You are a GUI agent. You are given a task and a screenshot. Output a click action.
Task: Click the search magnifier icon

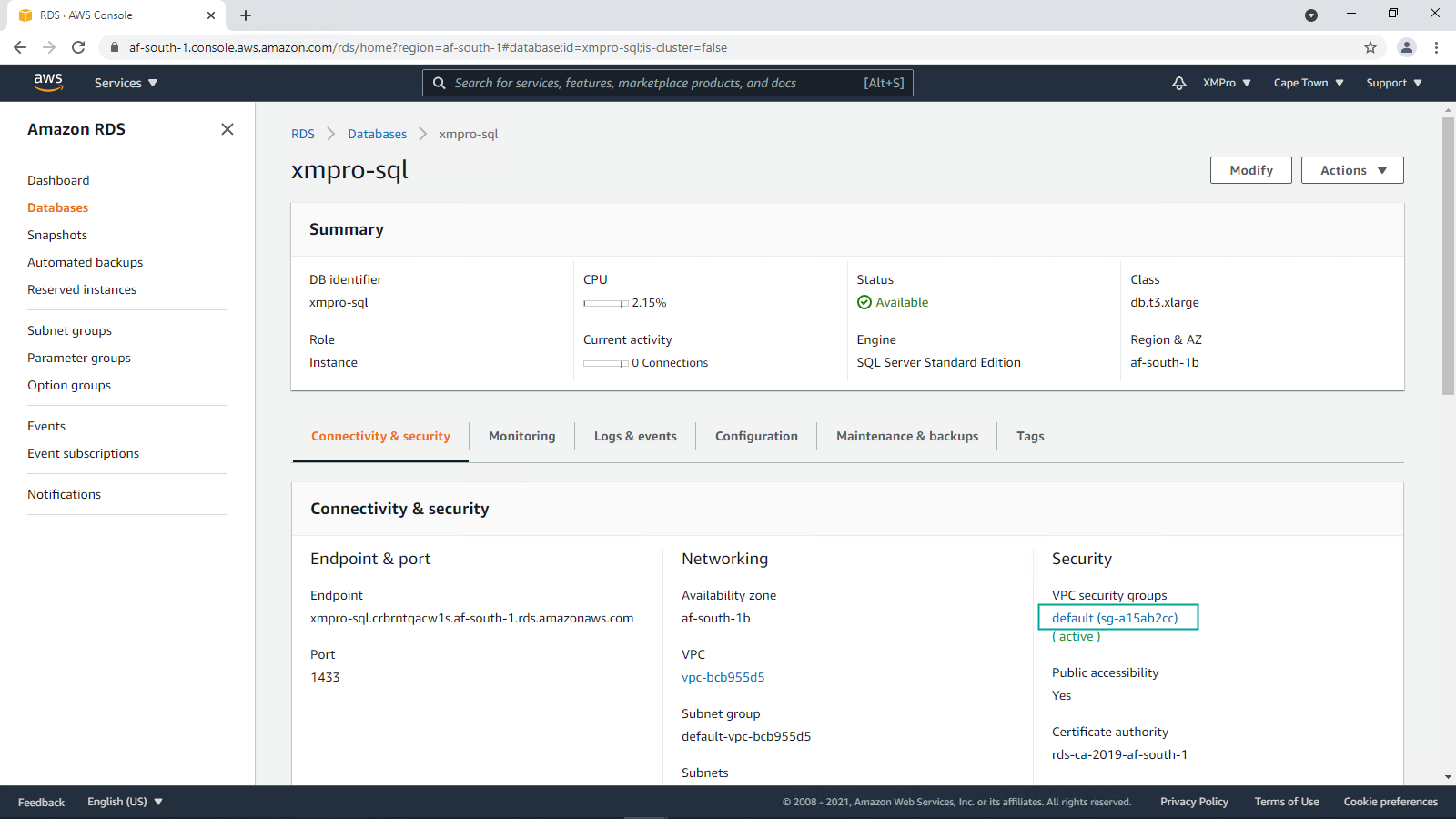coord(440,83)
